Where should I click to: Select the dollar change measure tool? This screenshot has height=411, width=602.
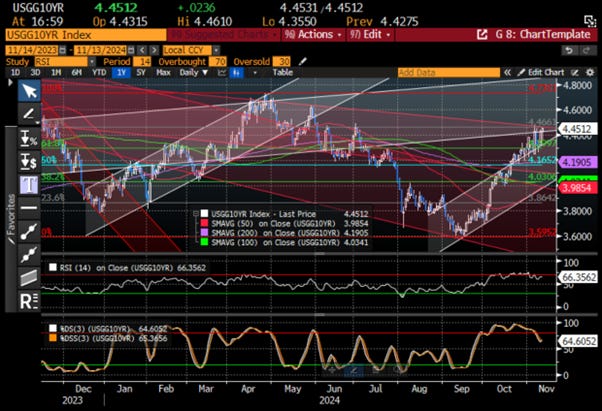29,161
